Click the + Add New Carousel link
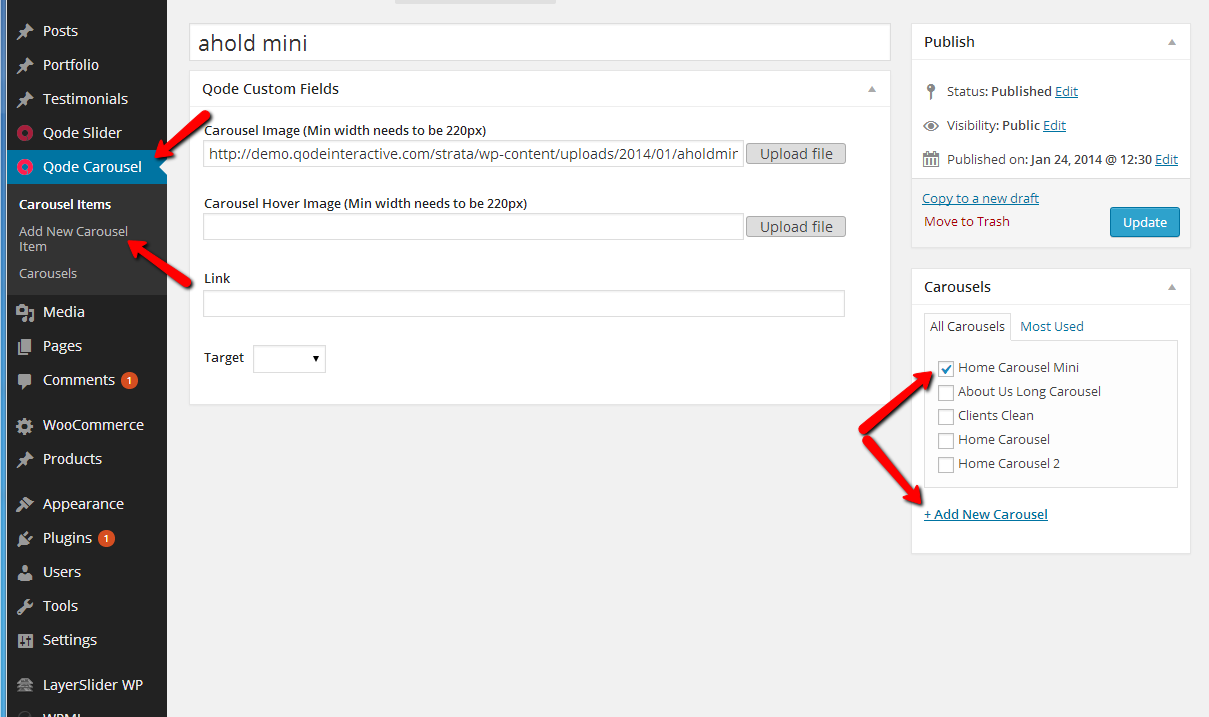Viewport: 1209px width, 717px height. click(986, 514)
